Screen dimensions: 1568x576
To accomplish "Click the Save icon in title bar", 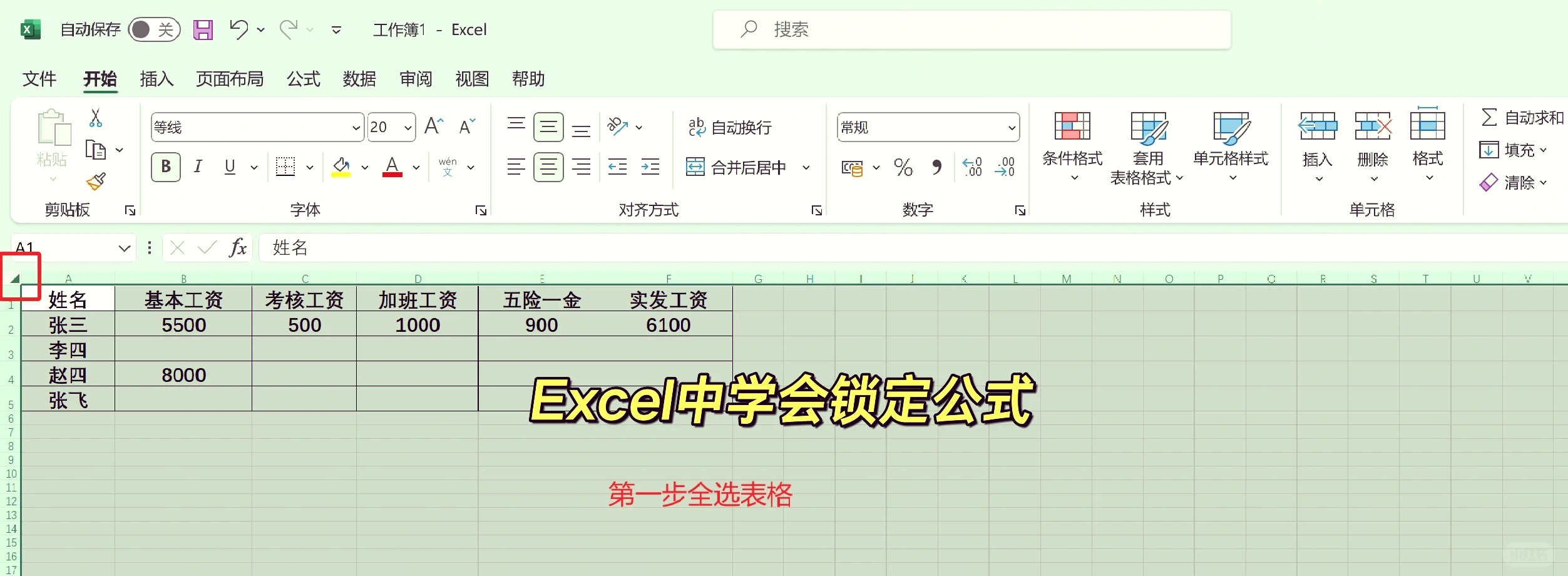I will coord(203,29).
